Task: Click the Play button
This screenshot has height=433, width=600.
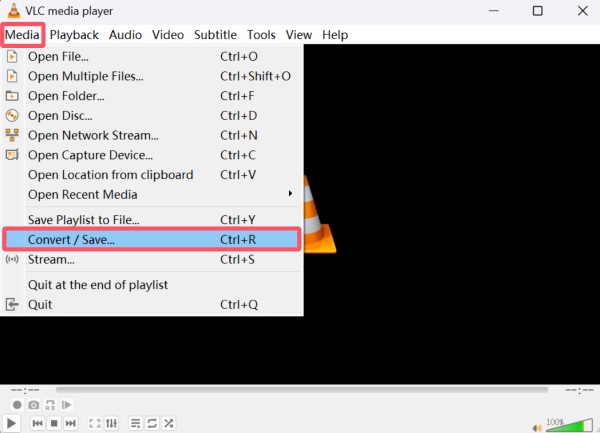Action: pos(12,423)
